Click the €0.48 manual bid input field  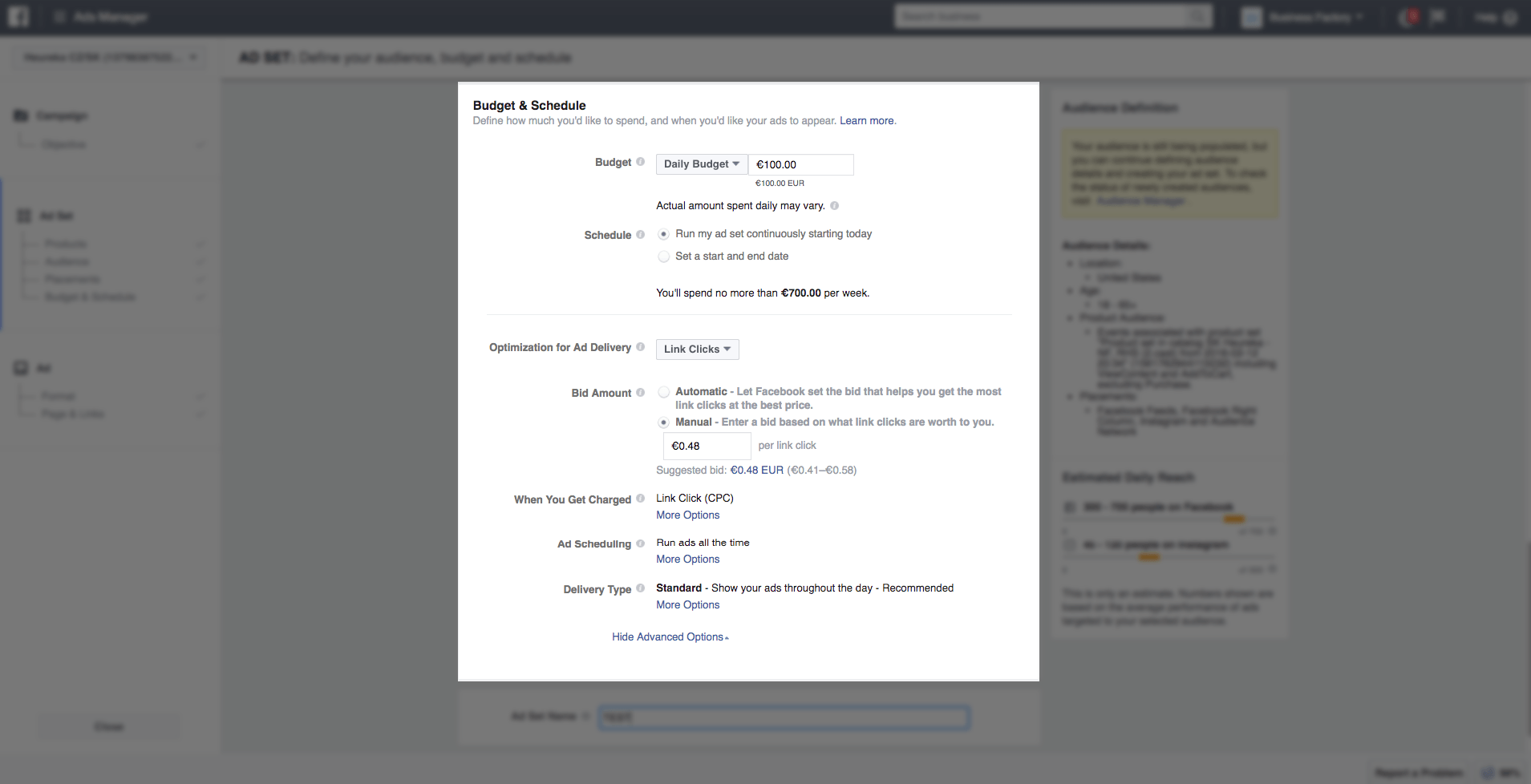[707, 447]
